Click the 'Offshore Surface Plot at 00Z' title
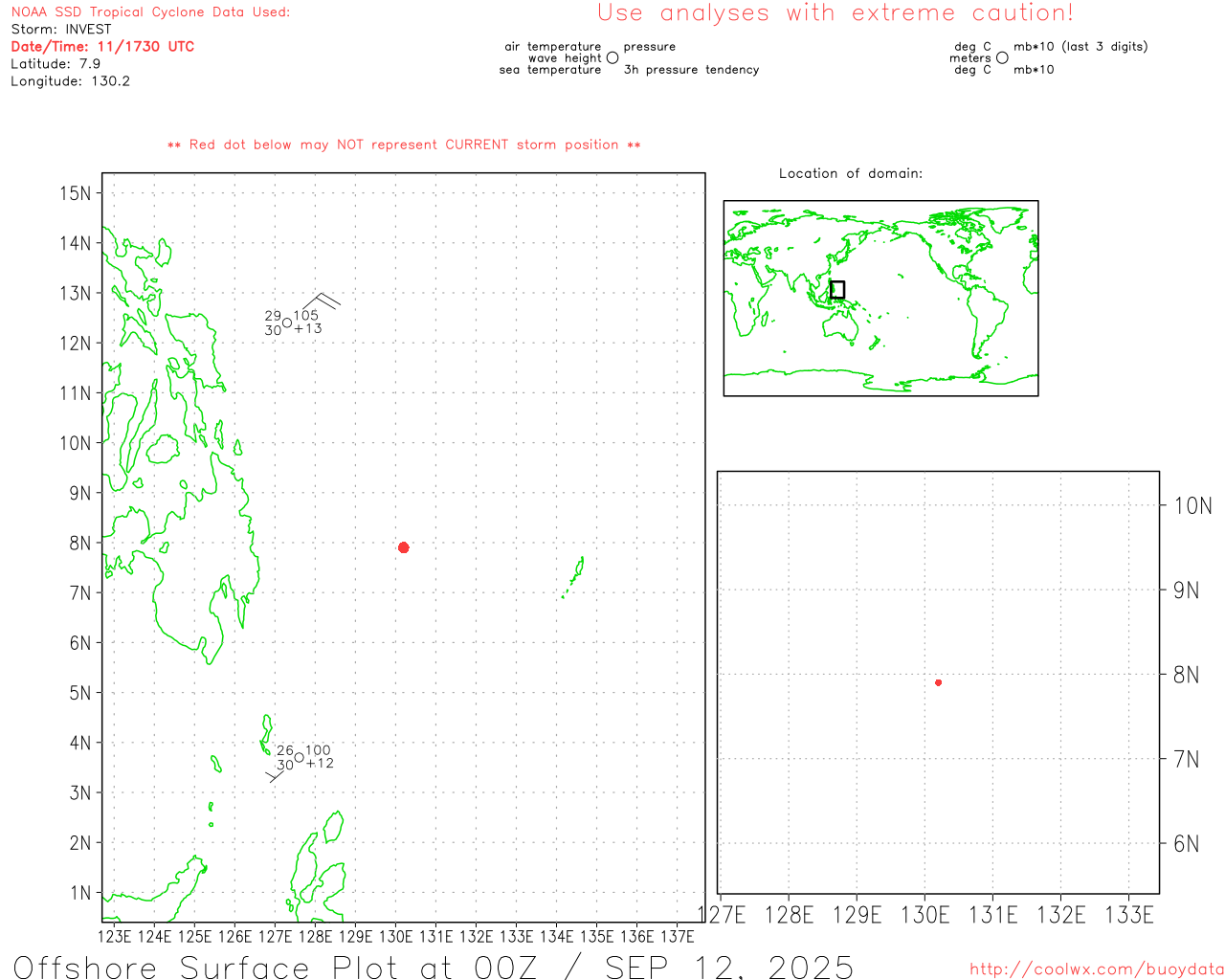Image resolution: width=1225 pixels, height=980 pixels. tap(276, 967)
